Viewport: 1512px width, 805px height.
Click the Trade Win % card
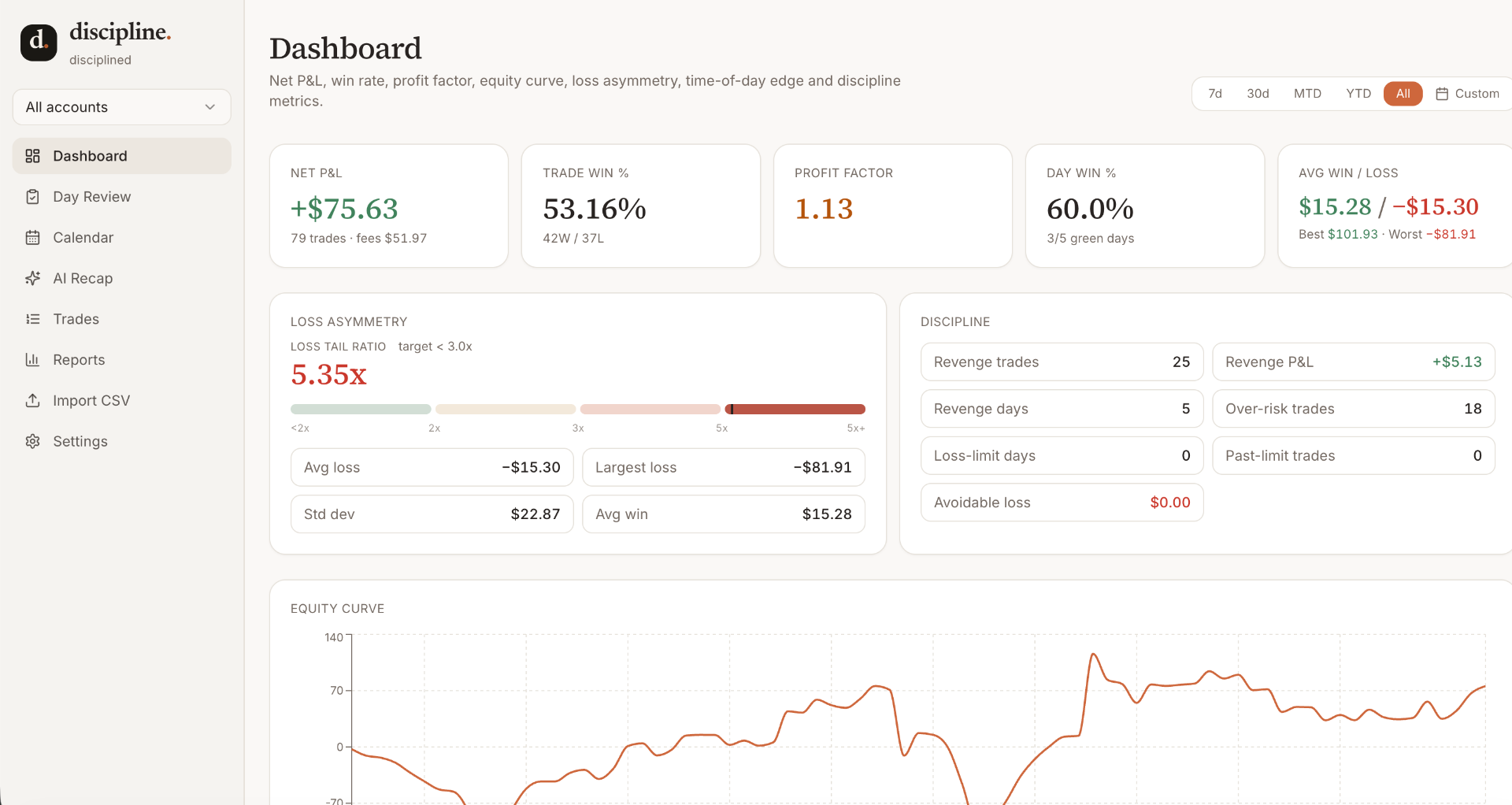coord(641,206)
